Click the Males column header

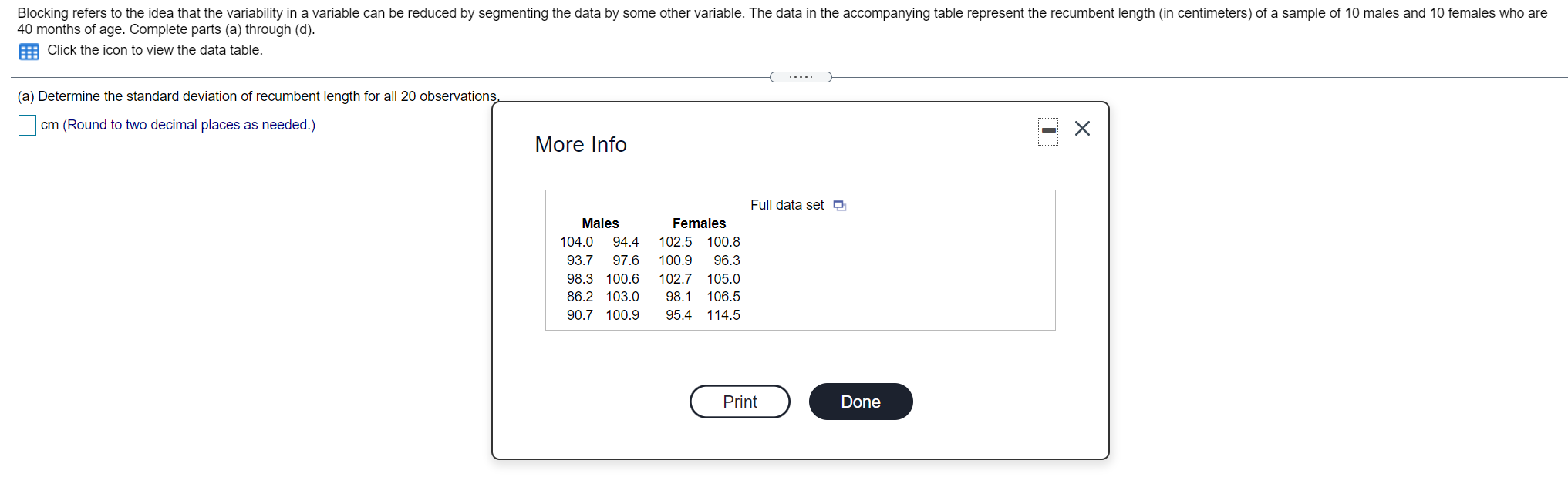(600, 223)
